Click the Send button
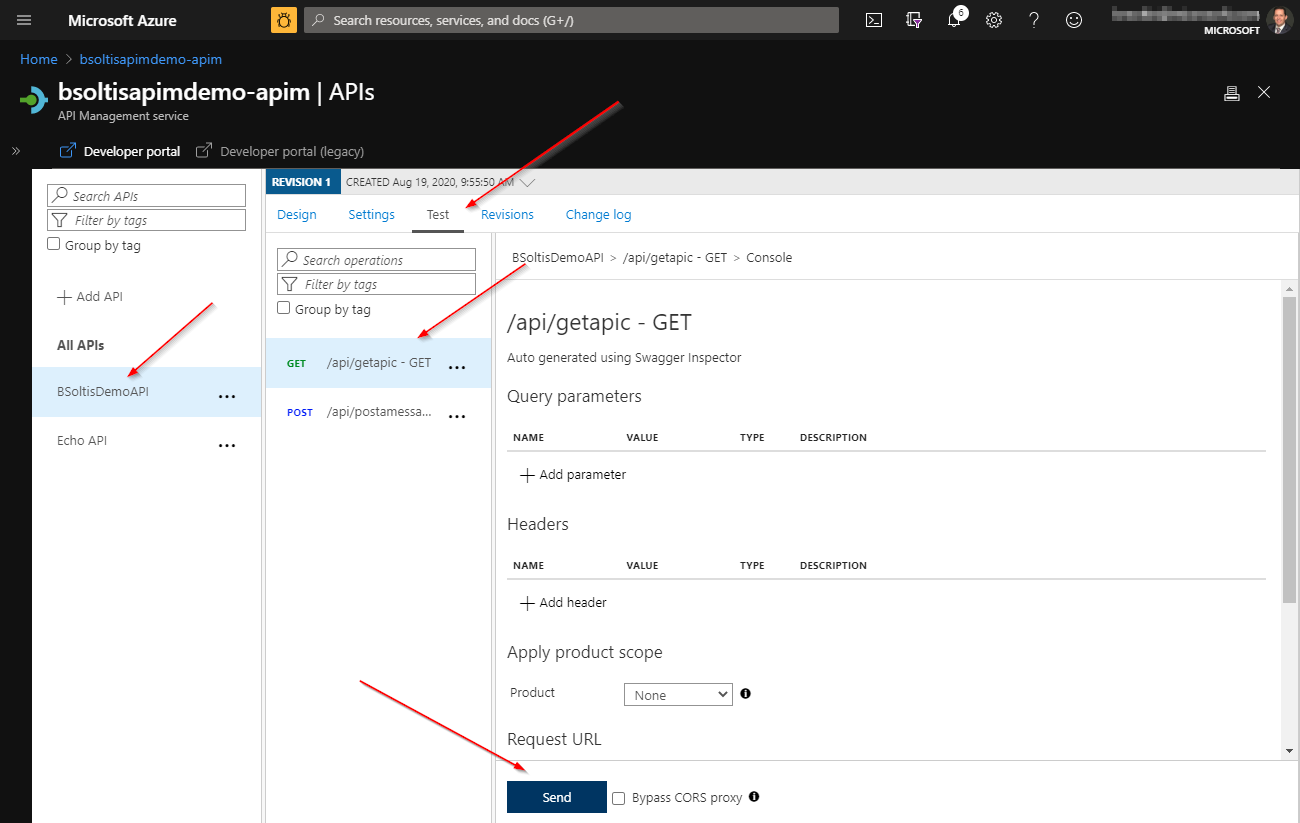Image resolution: width=1300 pixels, height=823 pixels. coord(556,797)
